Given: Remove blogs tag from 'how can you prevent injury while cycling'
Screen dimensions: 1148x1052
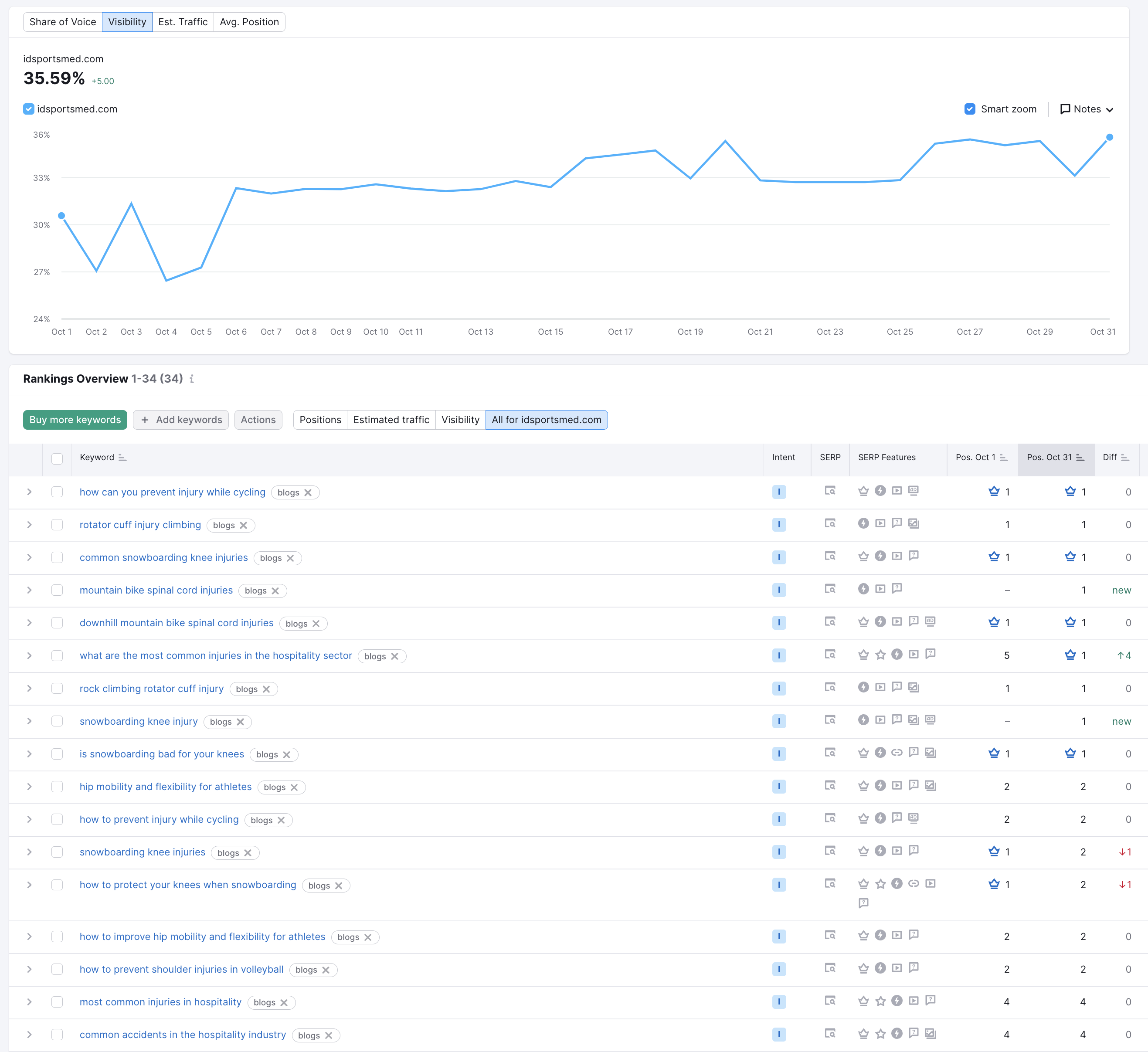Looking at the screenshot, I should tap(308, 492).
